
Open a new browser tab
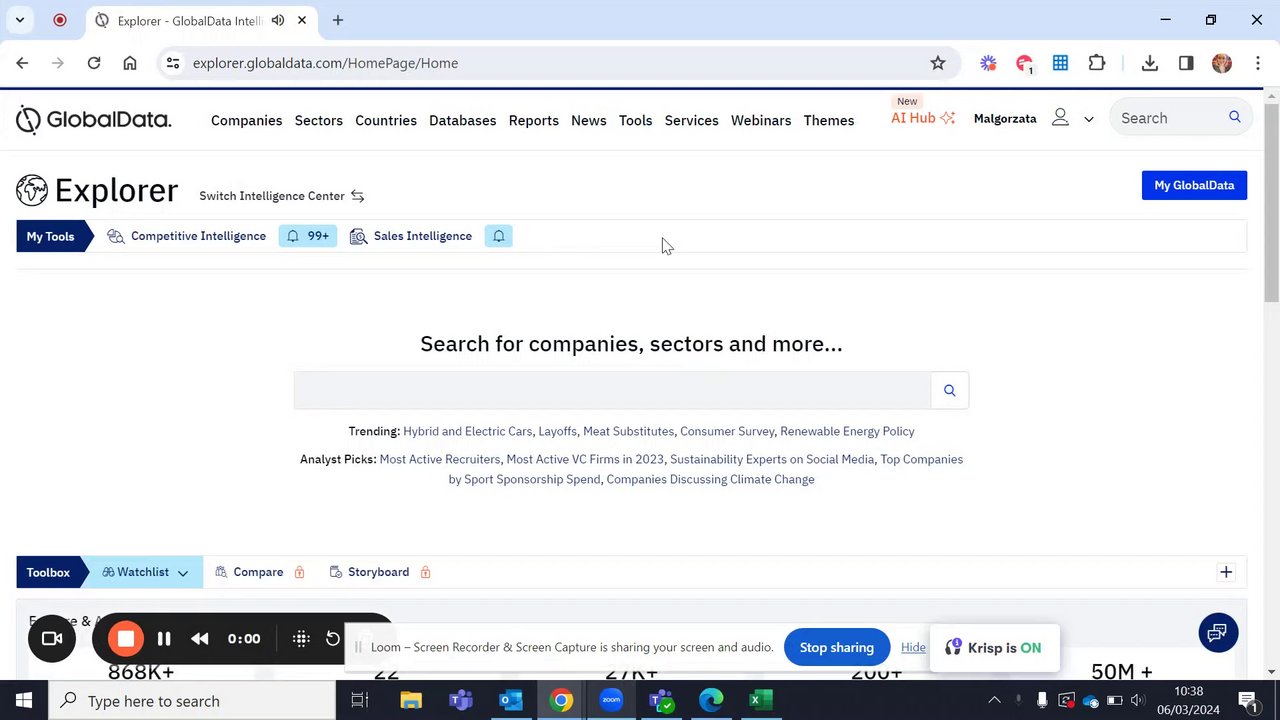pyautogui.click(x=338, y=20)
